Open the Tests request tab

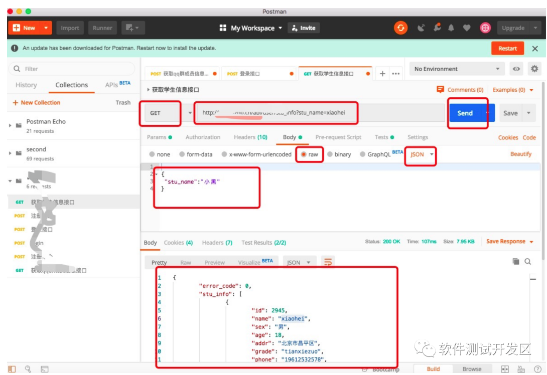384,137
